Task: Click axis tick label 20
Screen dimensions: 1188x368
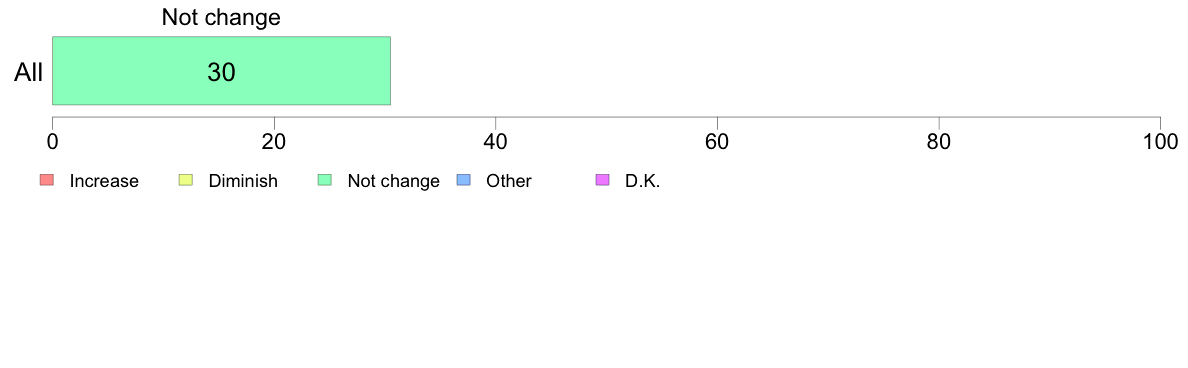Action: tap(274, 142)
